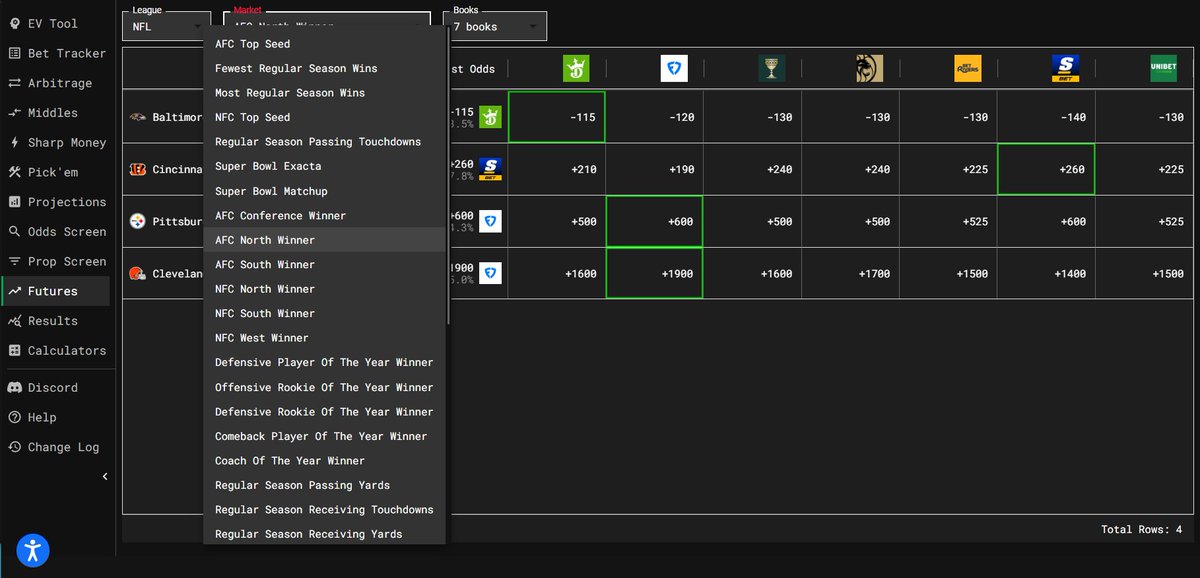Open the Books dropdown showing 7 books

(495, 26)
